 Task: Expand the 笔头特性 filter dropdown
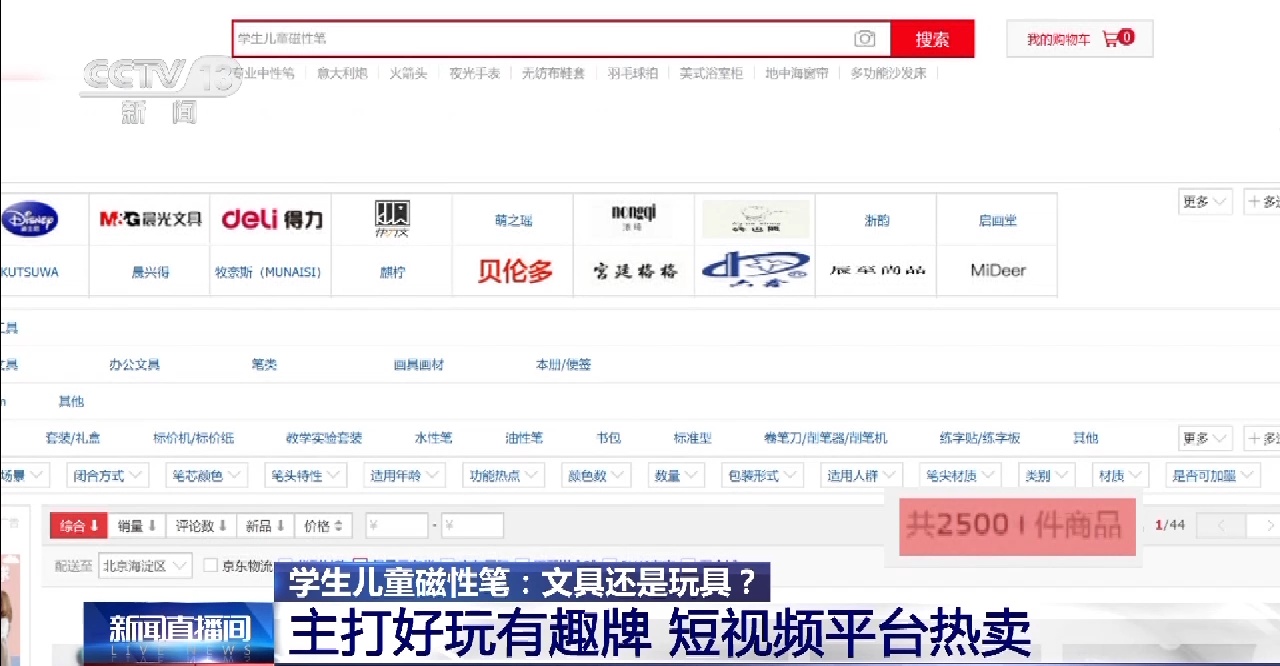click(305, 476)
